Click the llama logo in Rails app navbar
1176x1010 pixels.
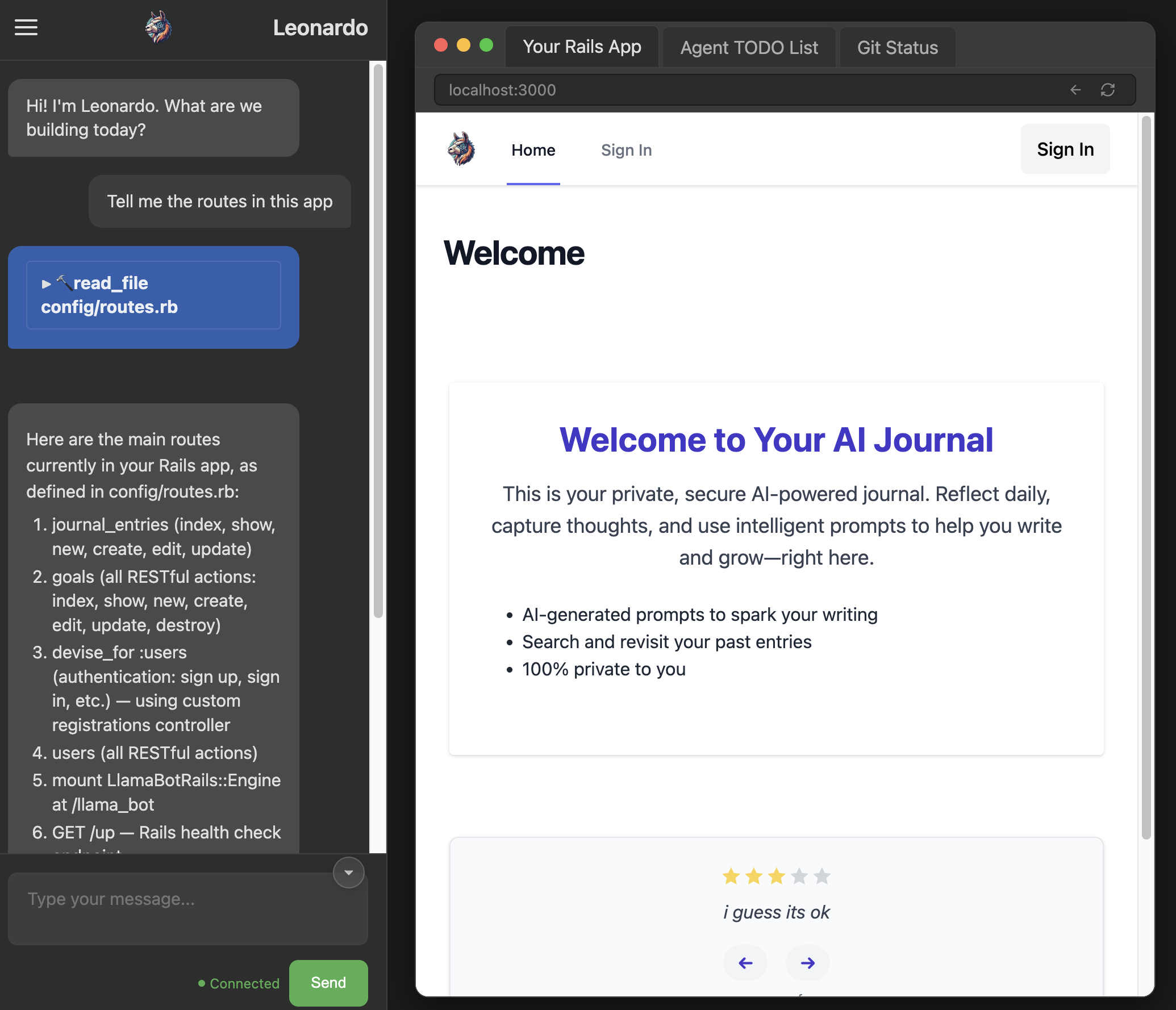click(x=461, y=149)
